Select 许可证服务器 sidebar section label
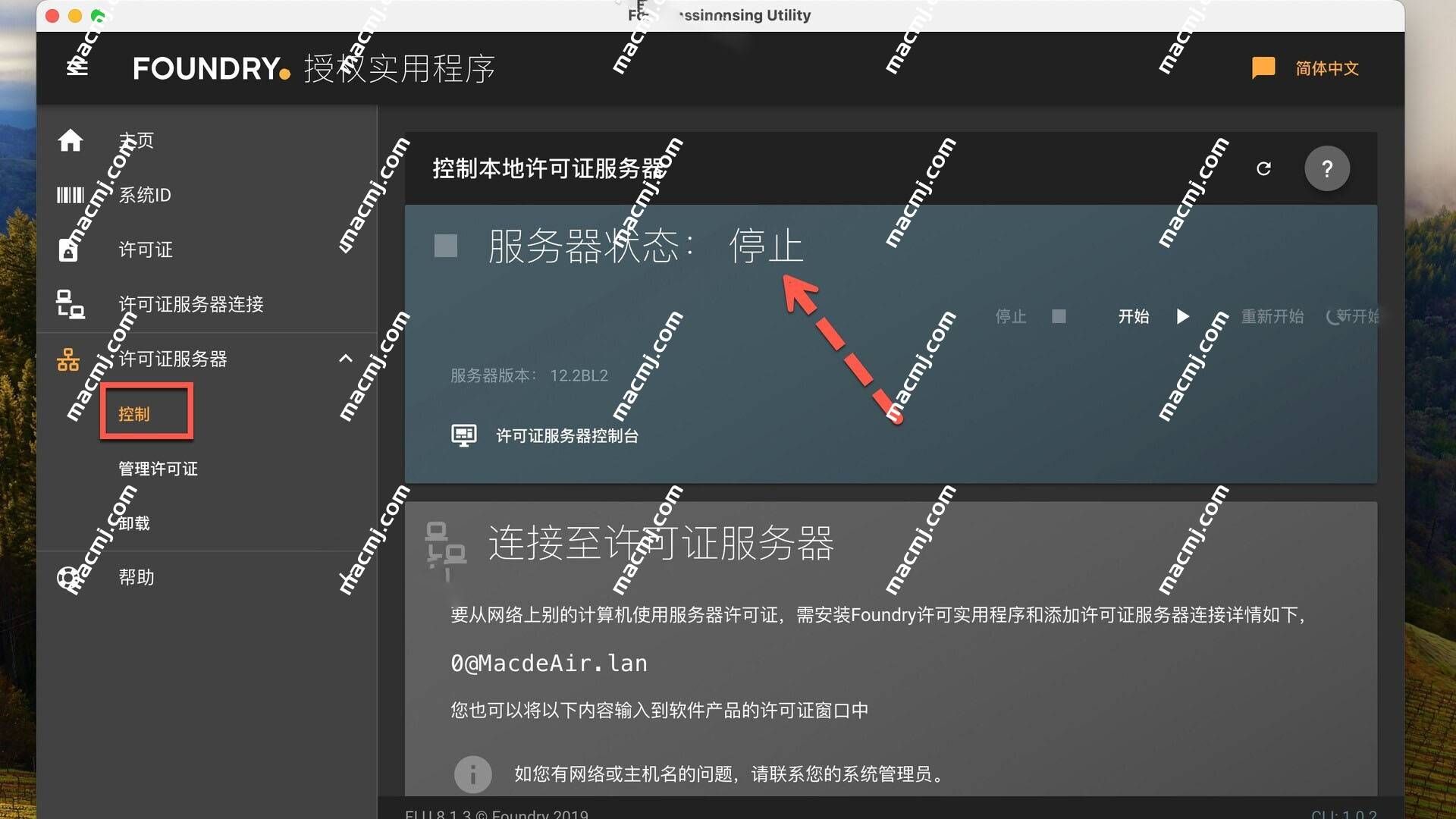The height and width of the screenshot is (819, 1456). coord(173,359)
